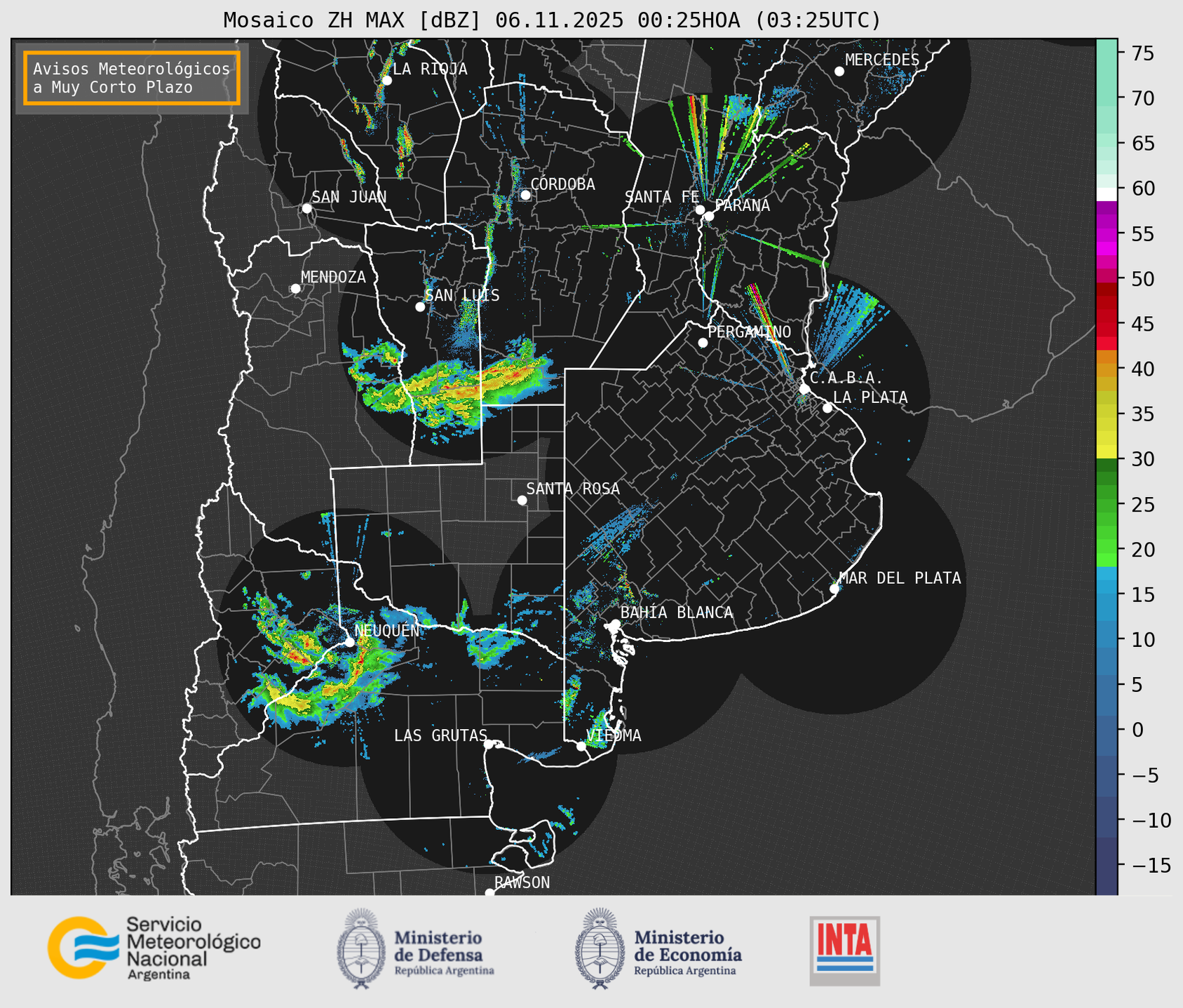1183x1008 pixels.
Task: Click the Neuquén city marker dot
Action: point(349,641)
